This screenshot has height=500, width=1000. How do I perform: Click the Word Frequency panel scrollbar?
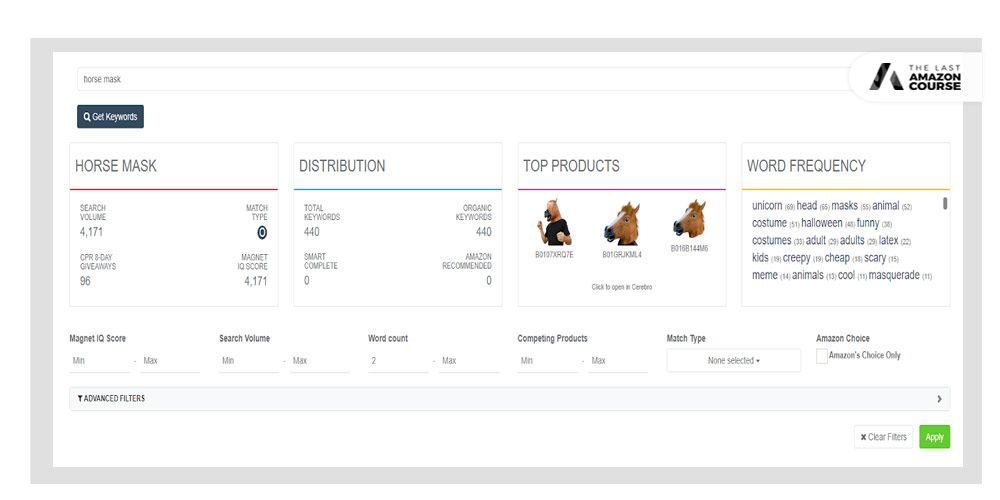click(945, 204)
